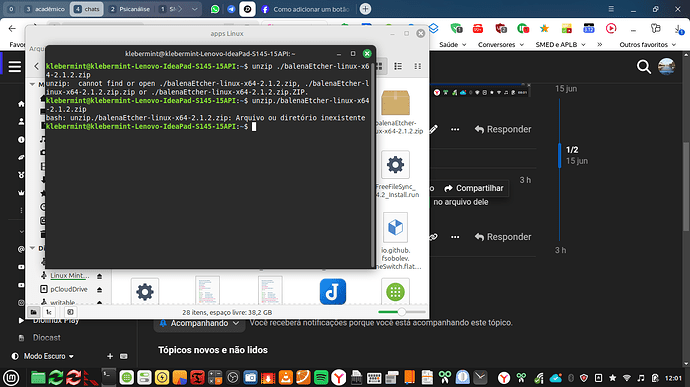Launch Spotify from the taskbar
The width and height of the screenshot is (690, 387).
[x=321, y=378]
